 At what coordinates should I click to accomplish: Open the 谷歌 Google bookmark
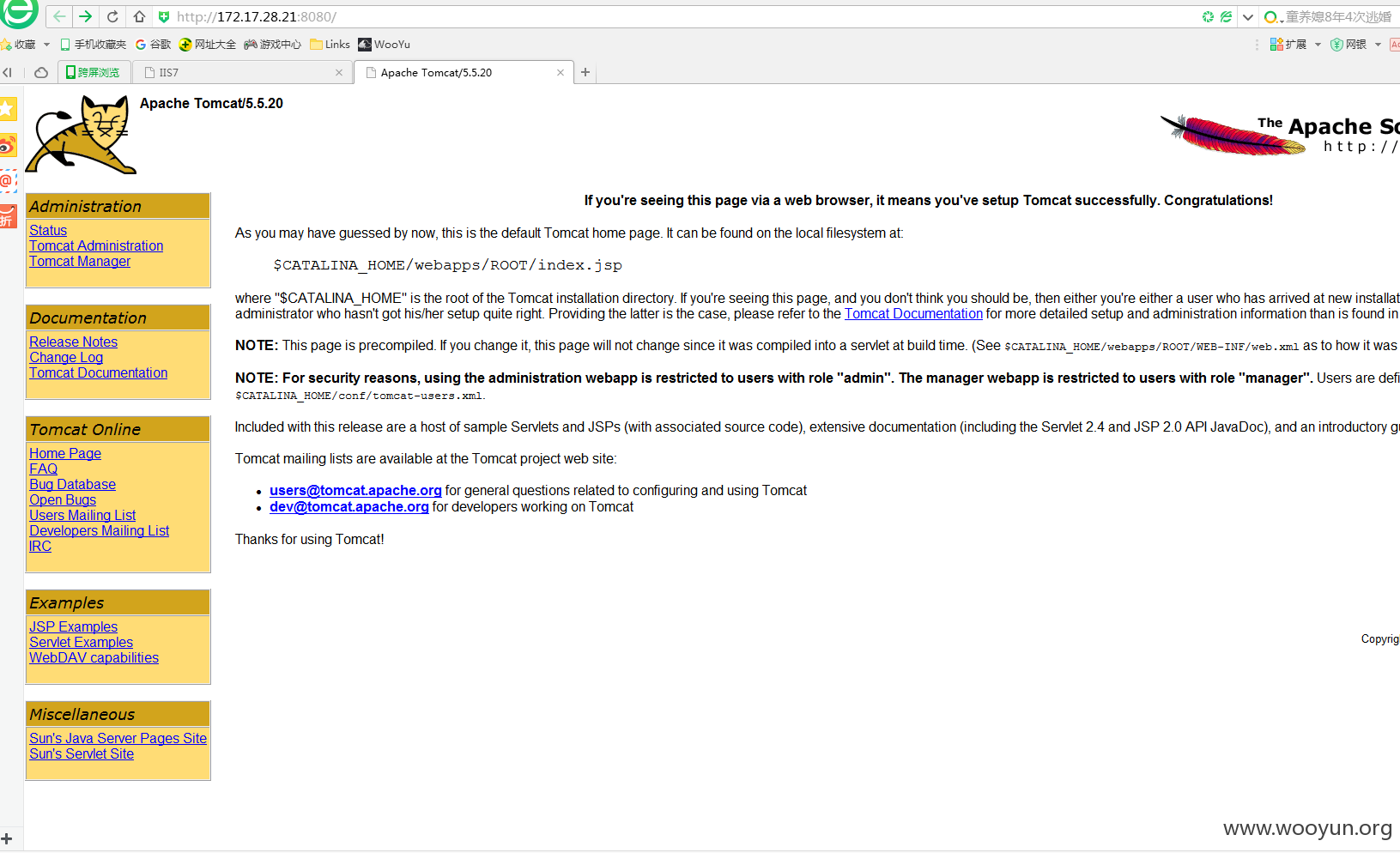coord(153,45)
